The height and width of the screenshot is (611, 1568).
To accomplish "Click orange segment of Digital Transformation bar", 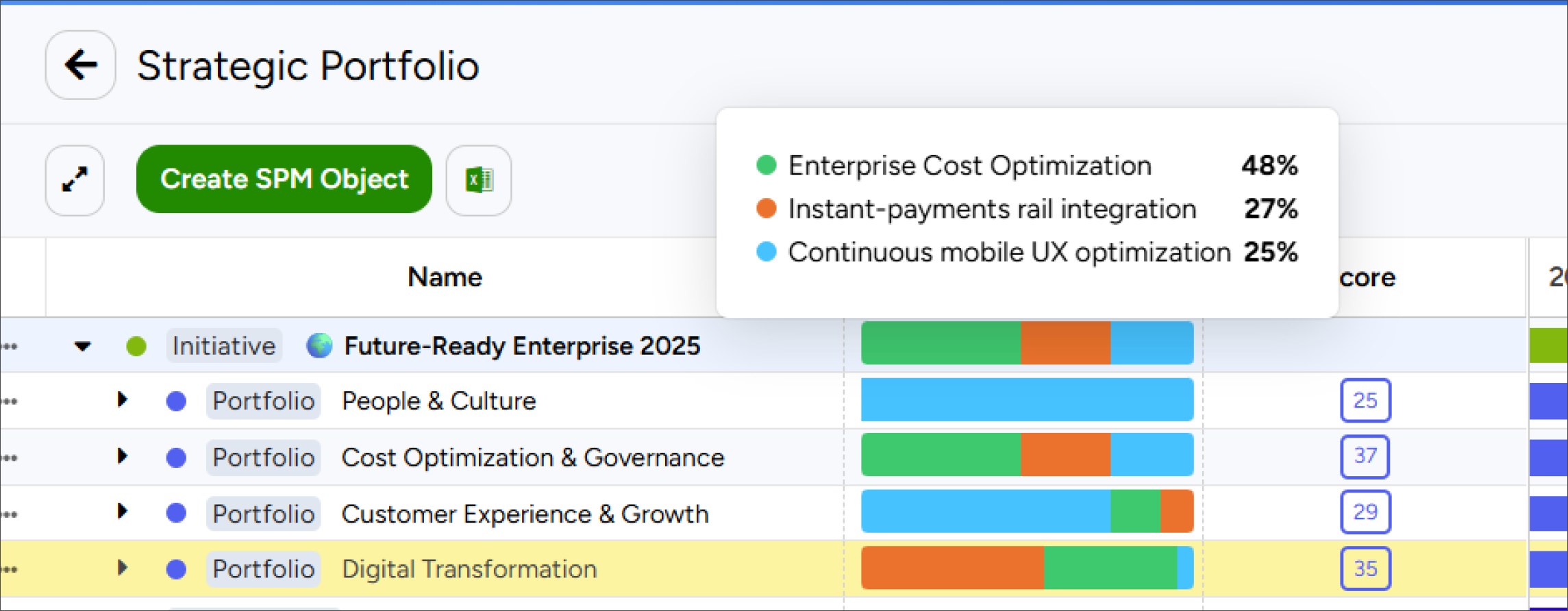I will pos(952,568).
